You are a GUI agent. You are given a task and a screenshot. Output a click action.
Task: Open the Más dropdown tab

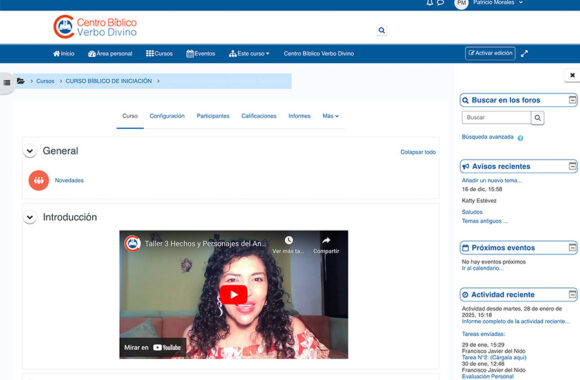click(x=330, y=116)
